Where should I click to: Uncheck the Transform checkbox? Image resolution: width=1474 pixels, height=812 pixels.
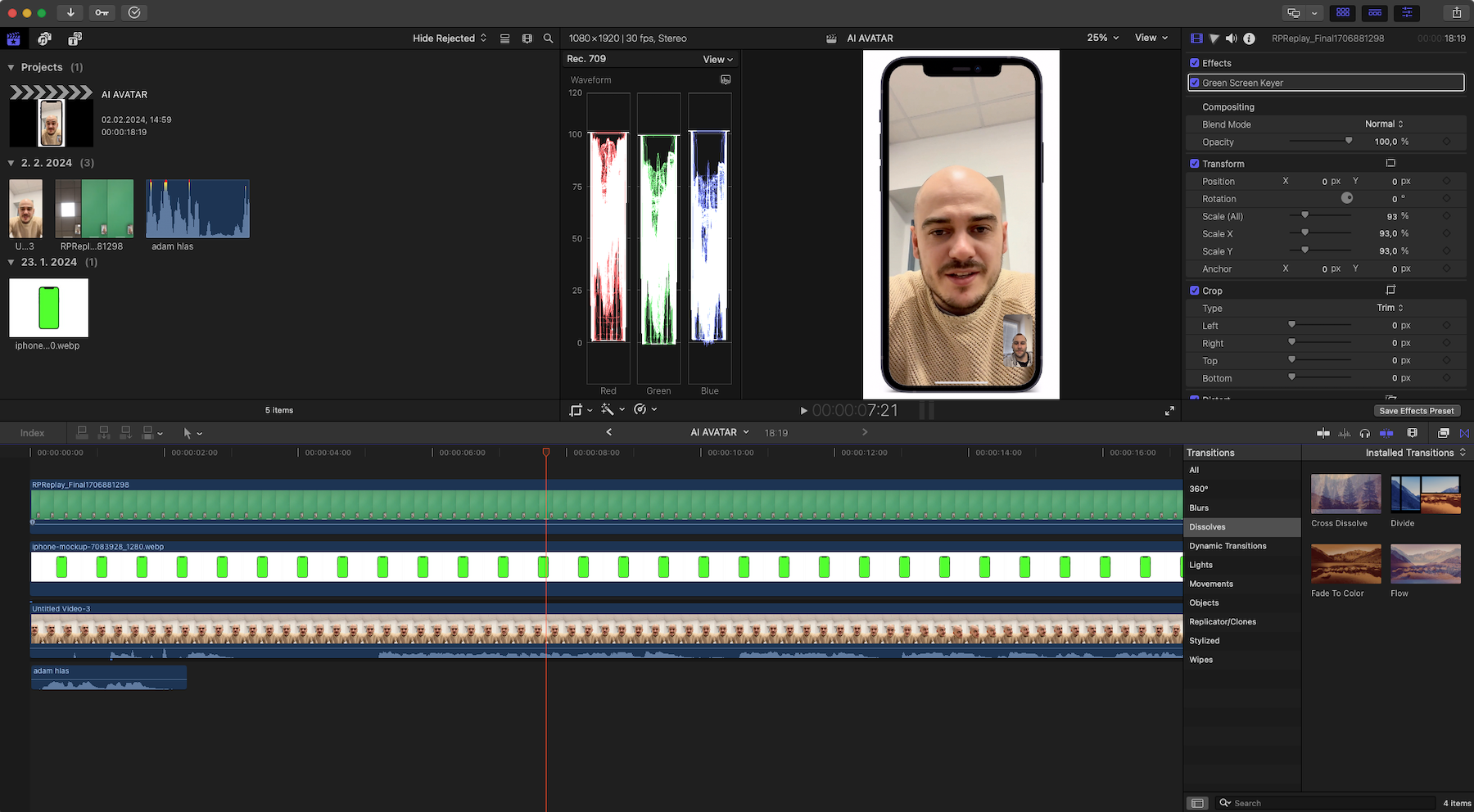1194,164
